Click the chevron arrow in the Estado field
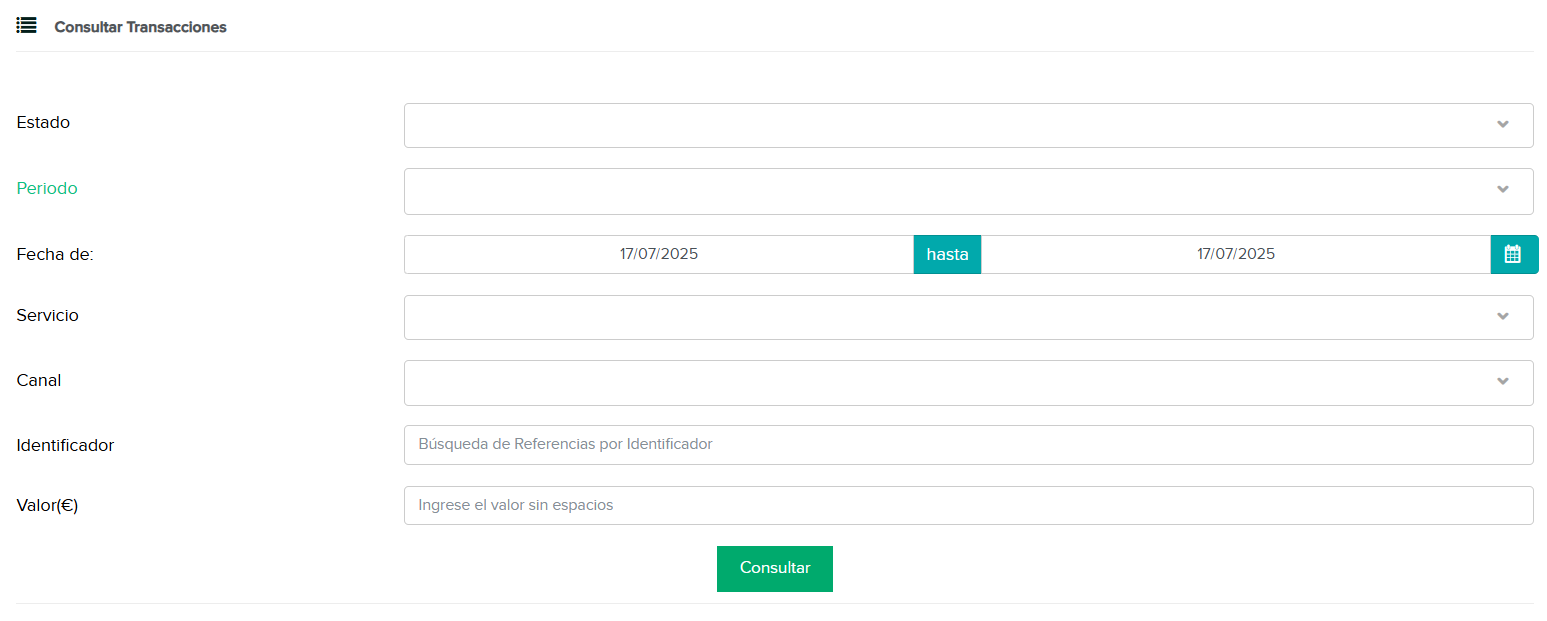The image size is (1547, 621). pyautogui.click(x=1502, y=125)
